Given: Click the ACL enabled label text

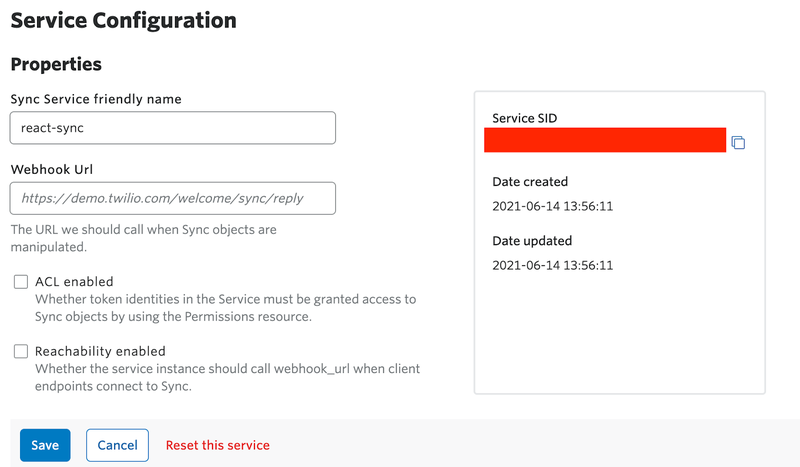Looking at the screenshot, I should click(x=74, y=282).
